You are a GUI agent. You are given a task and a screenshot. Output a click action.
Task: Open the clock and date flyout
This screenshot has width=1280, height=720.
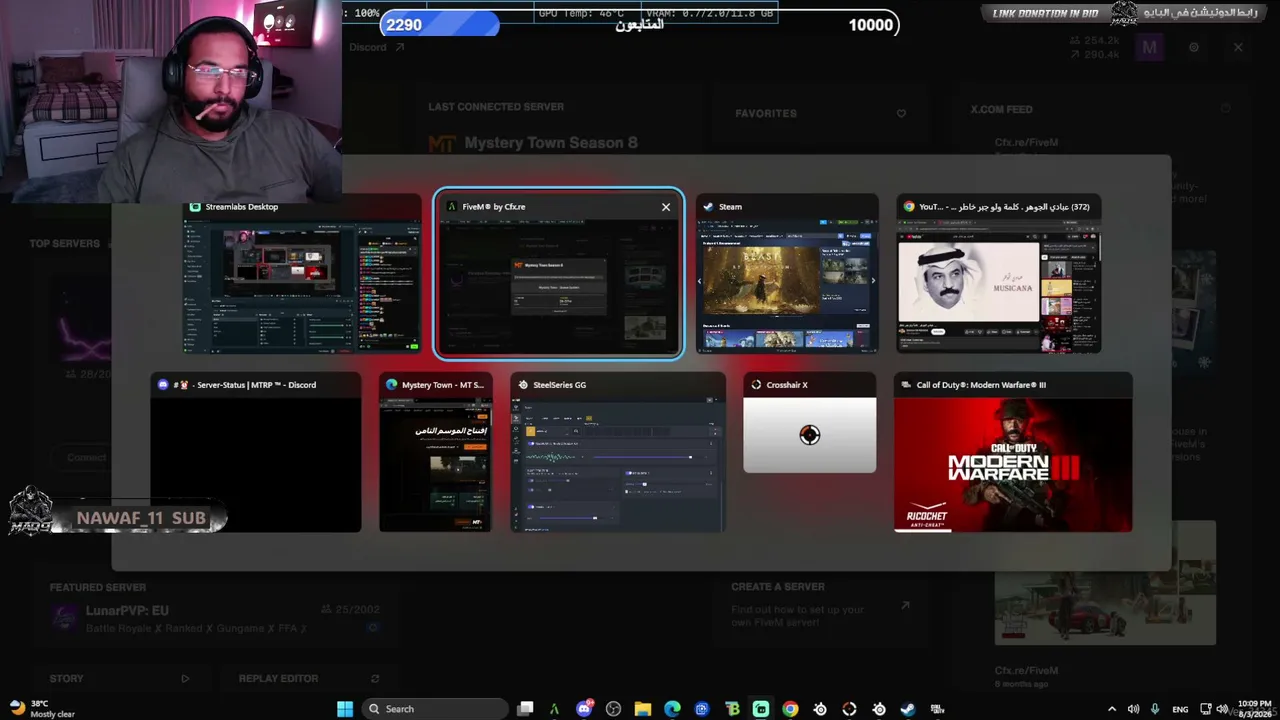coord(1254,709)
